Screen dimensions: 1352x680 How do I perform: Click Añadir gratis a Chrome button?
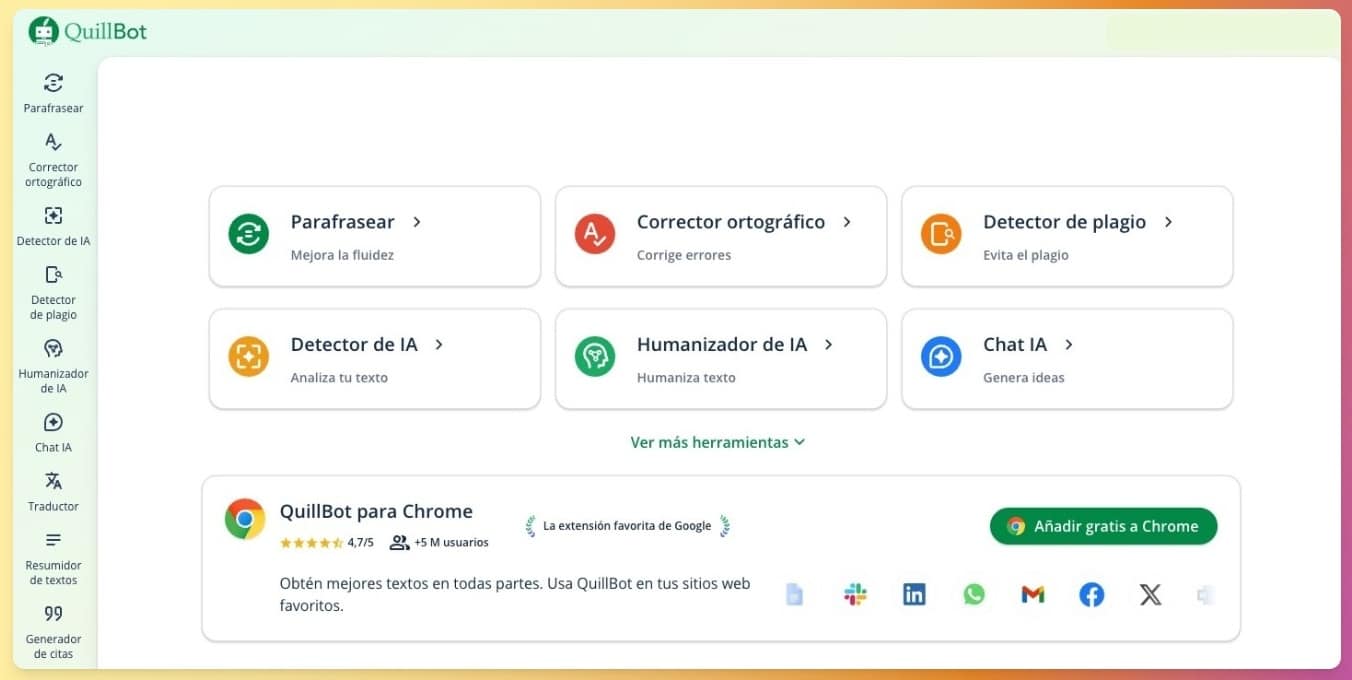click(x=1103, y=526)
